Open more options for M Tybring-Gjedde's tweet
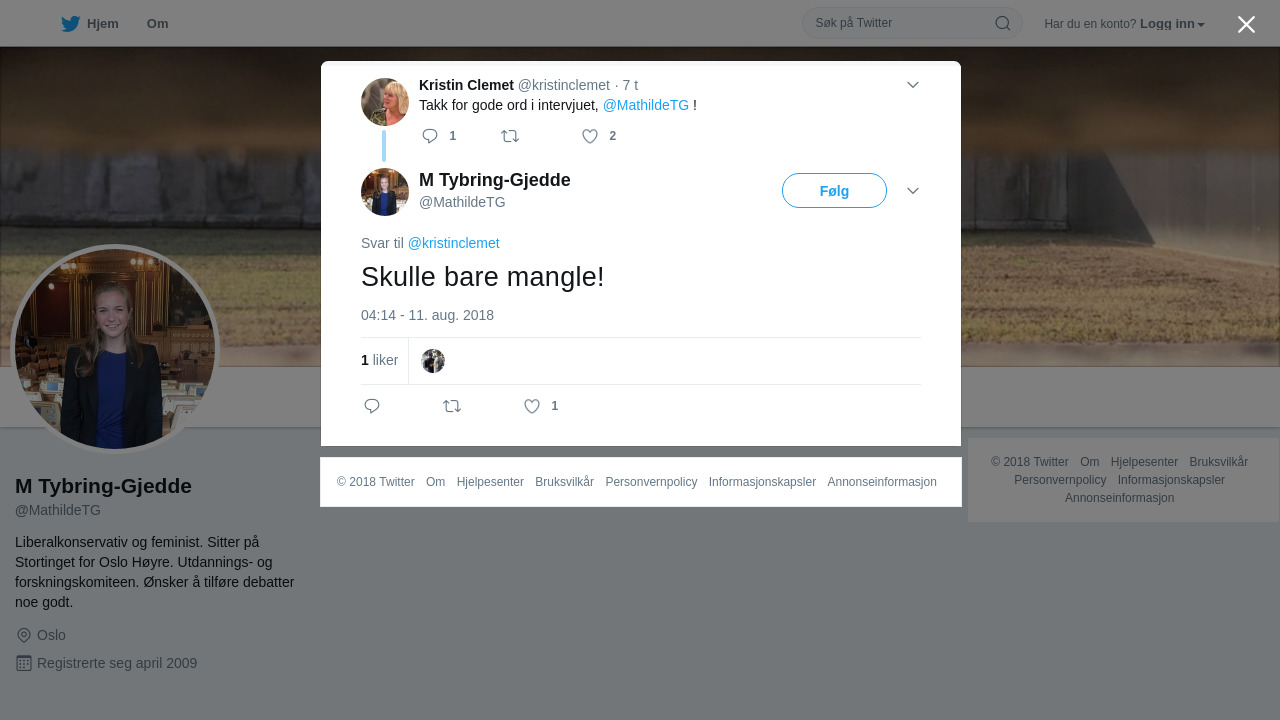Screen dimensions: 1280x720 [x=913, y=191]
